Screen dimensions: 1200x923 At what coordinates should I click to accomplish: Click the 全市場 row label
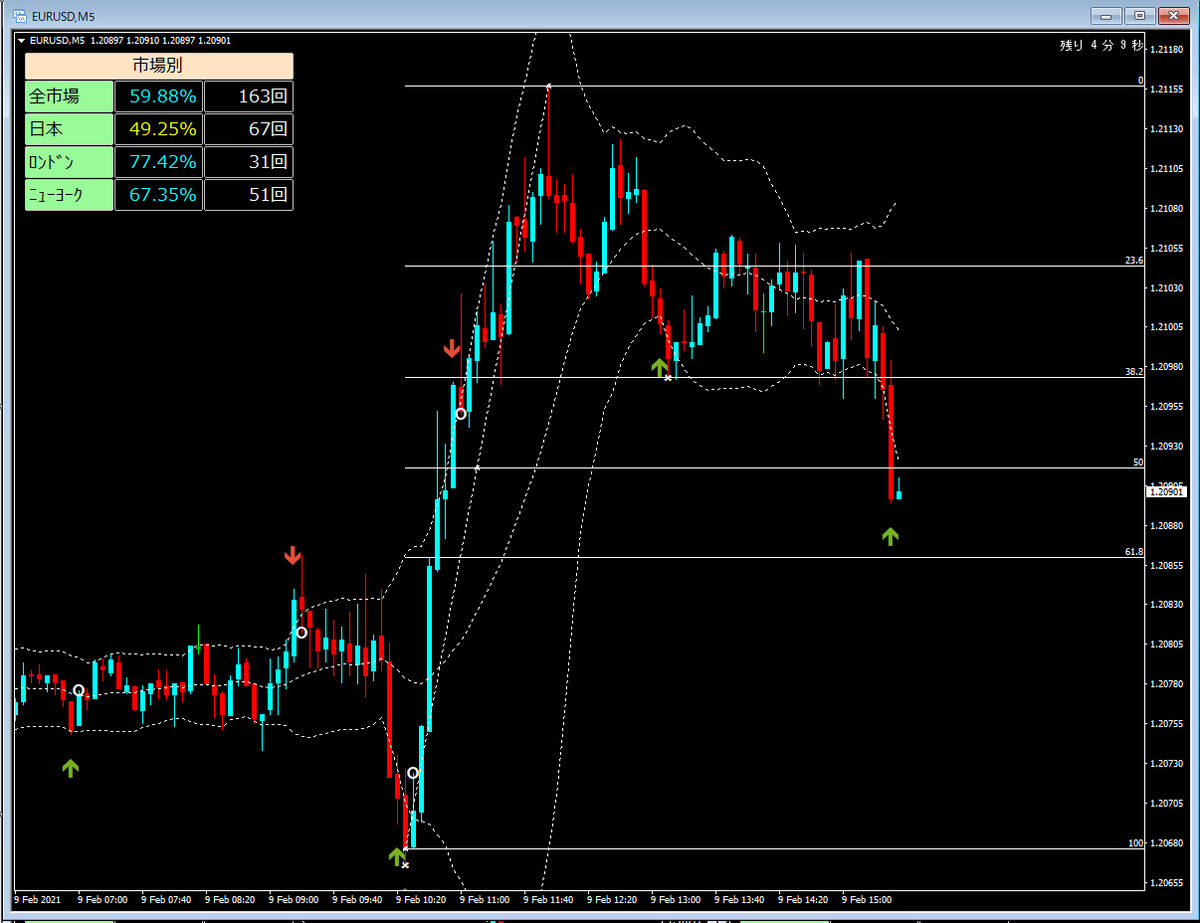(69, 97)
